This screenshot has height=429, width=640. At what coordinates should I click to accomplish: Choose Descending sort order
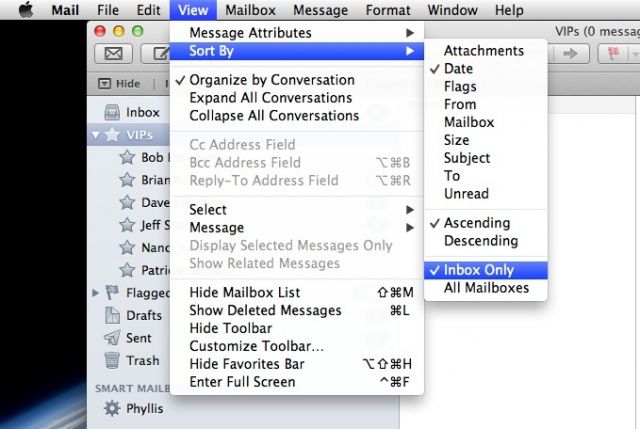[480, 241]
